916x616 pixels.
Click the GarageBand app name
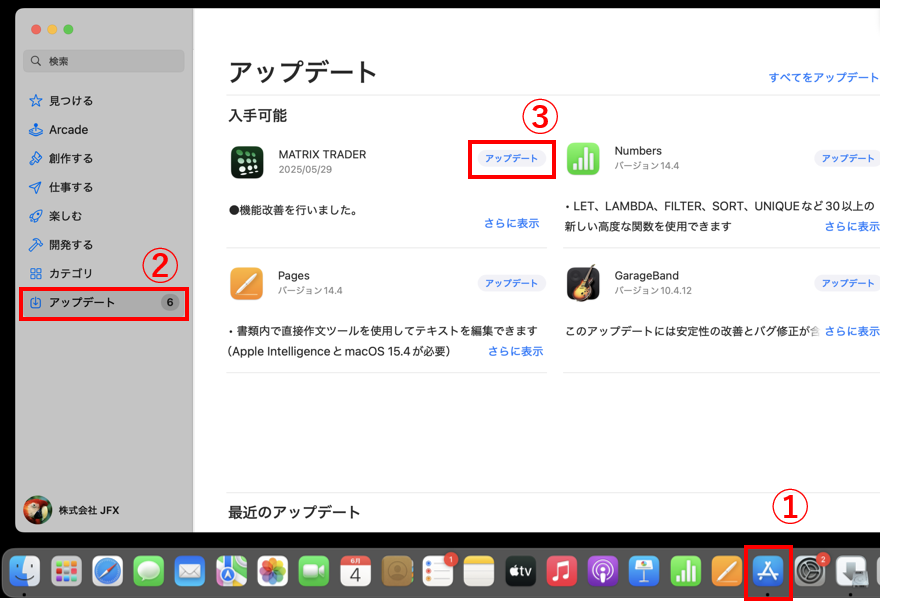[646, 275]
